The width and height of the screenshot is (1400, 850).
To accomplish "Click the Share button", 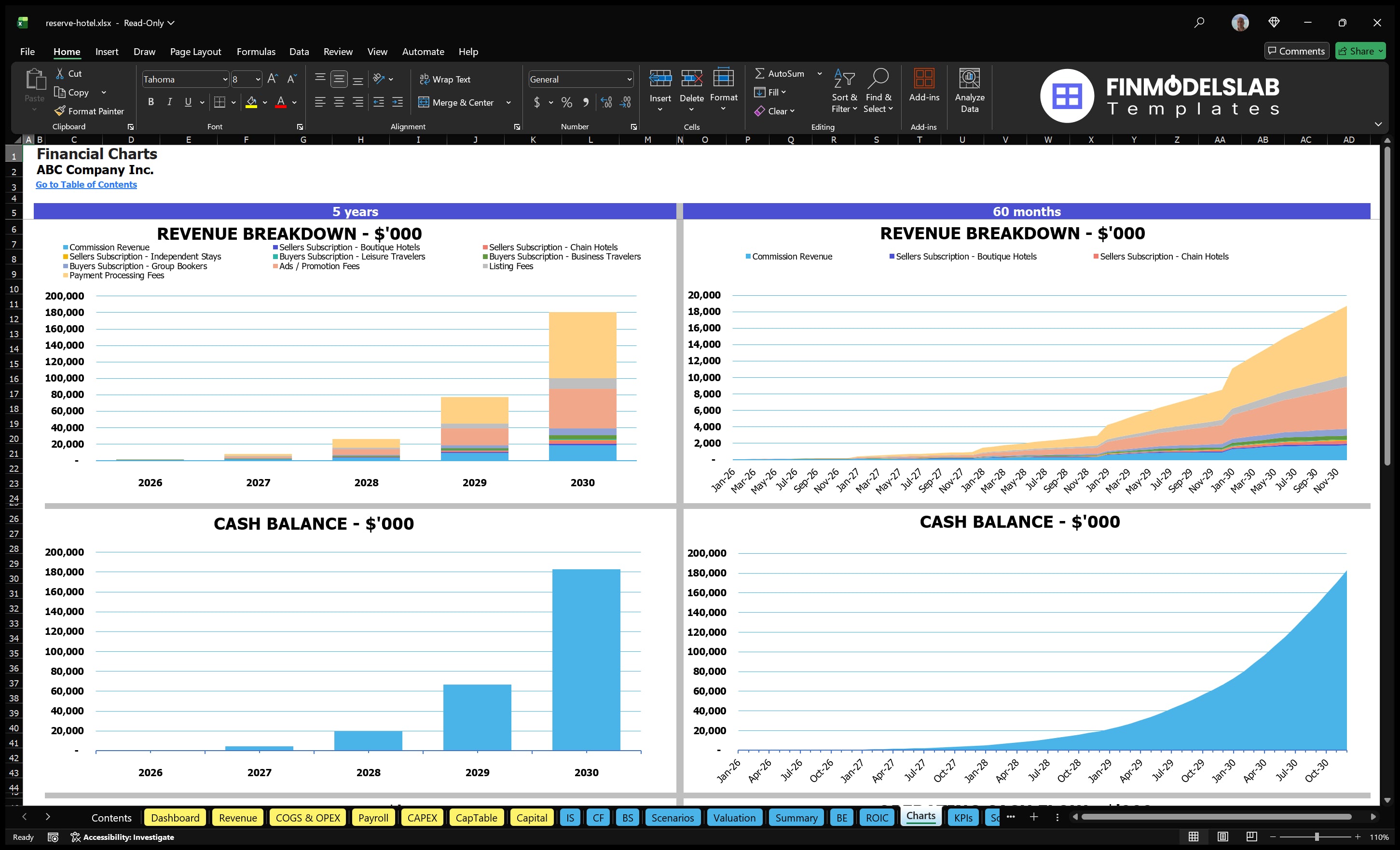I will 1359,51.
